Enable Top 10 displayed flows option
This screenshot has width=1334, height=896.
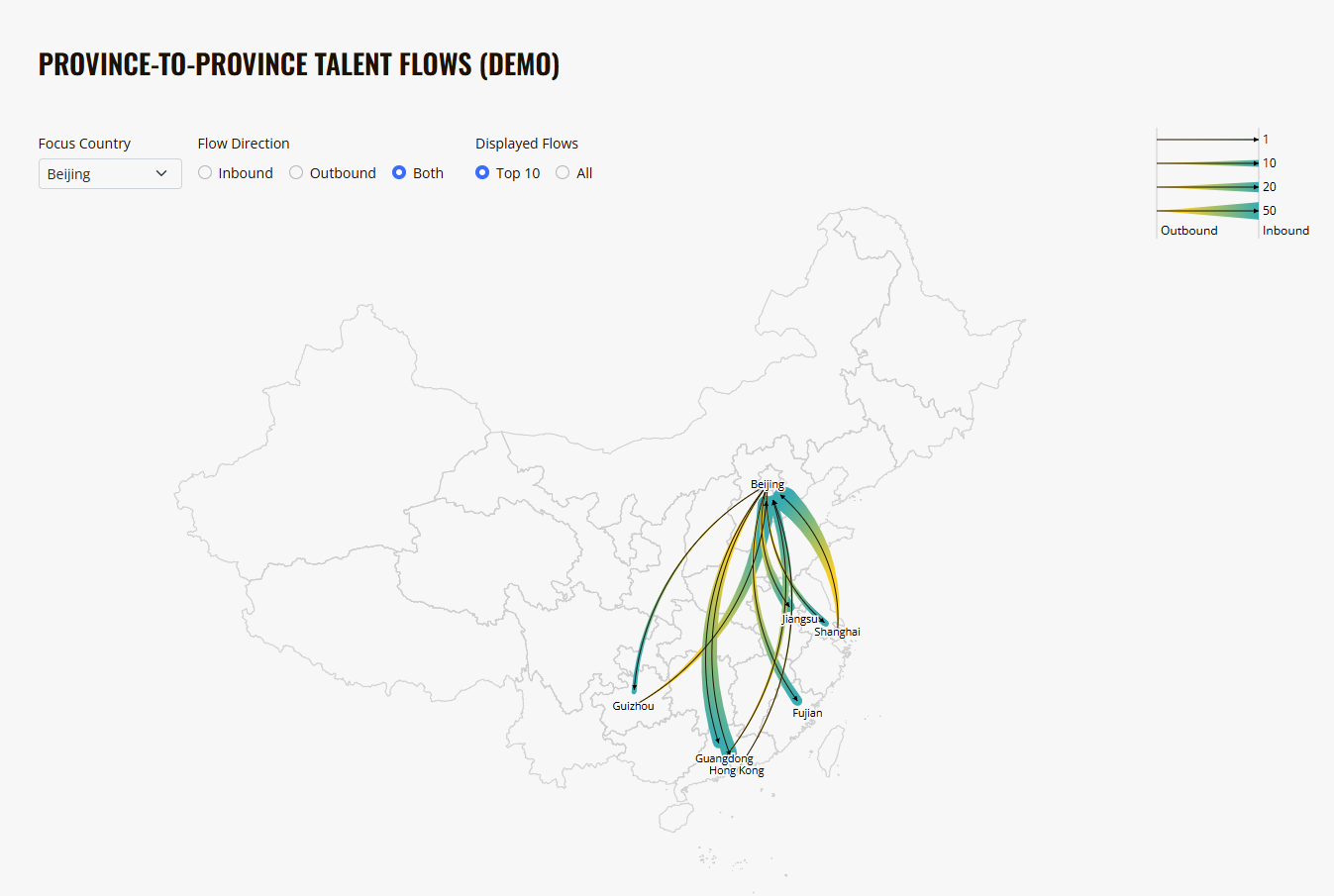(x=481, y=172)
